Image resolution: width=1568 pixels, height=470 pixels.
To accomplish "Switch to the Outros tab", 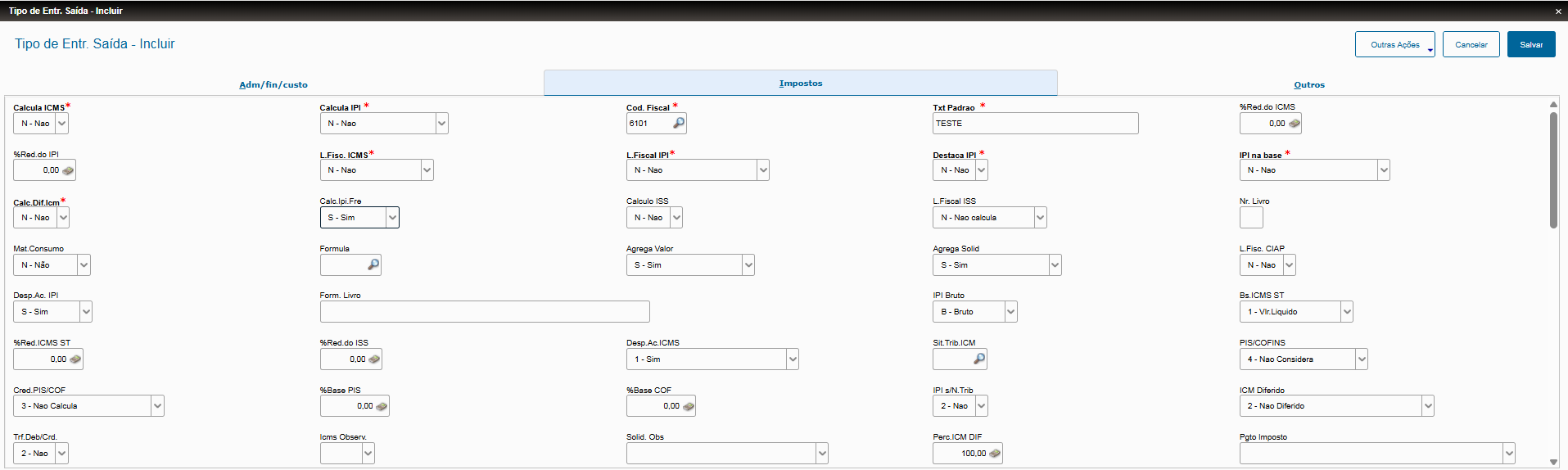I will pos(1308,84).
